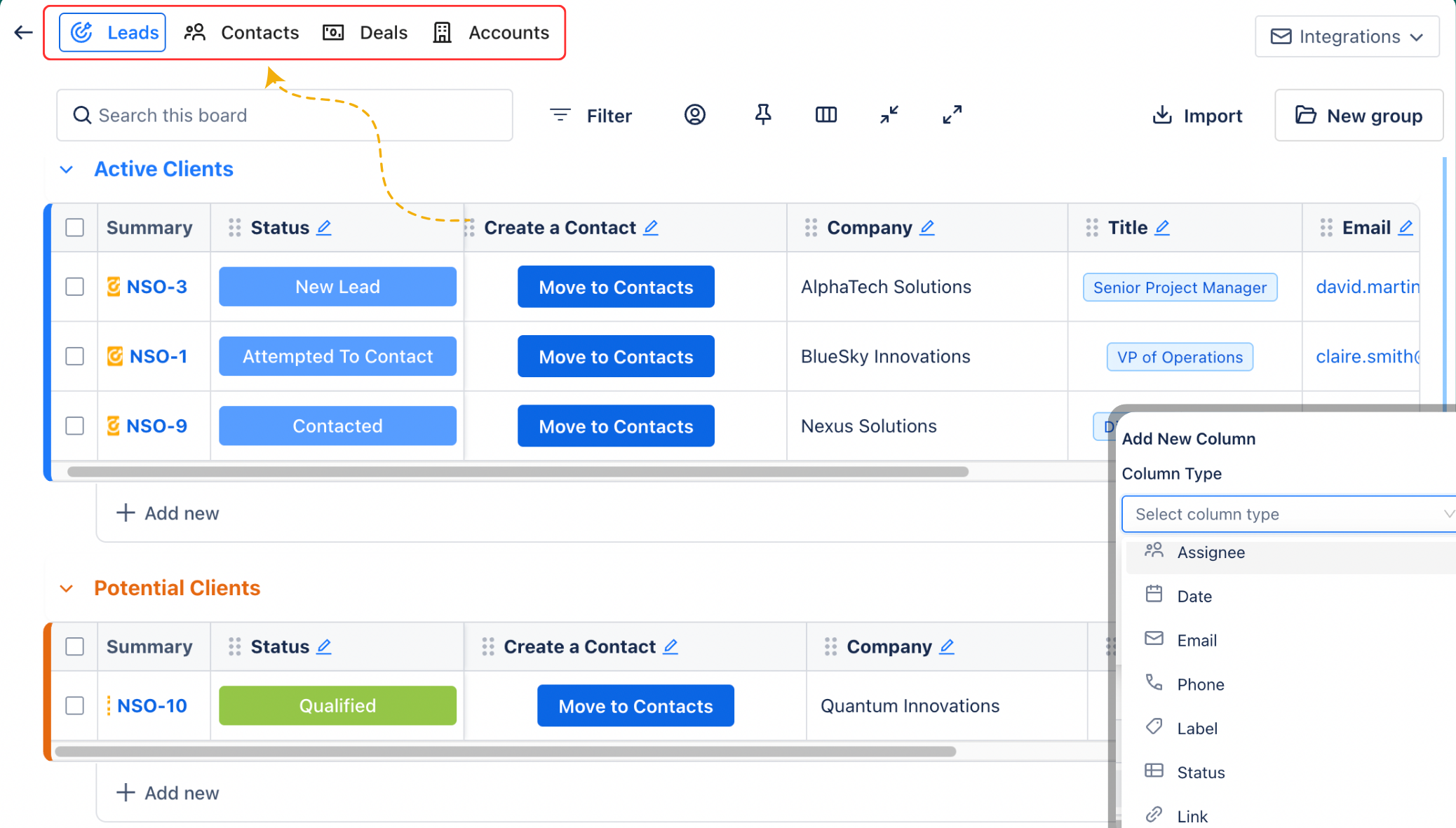The width and height of the screenshot is (1456, 828).
Task: Open the column view icon
Action: 825,114
